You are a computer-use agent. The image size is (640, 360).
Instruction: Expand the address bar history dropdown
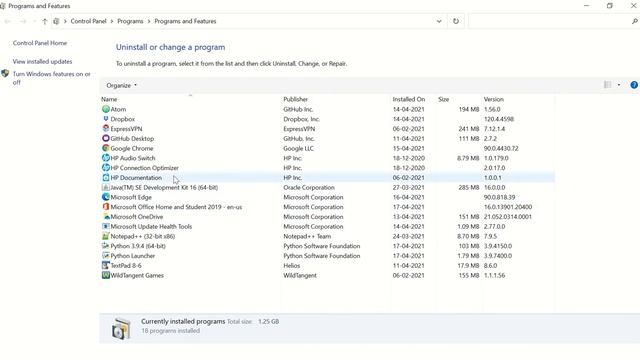439,21
